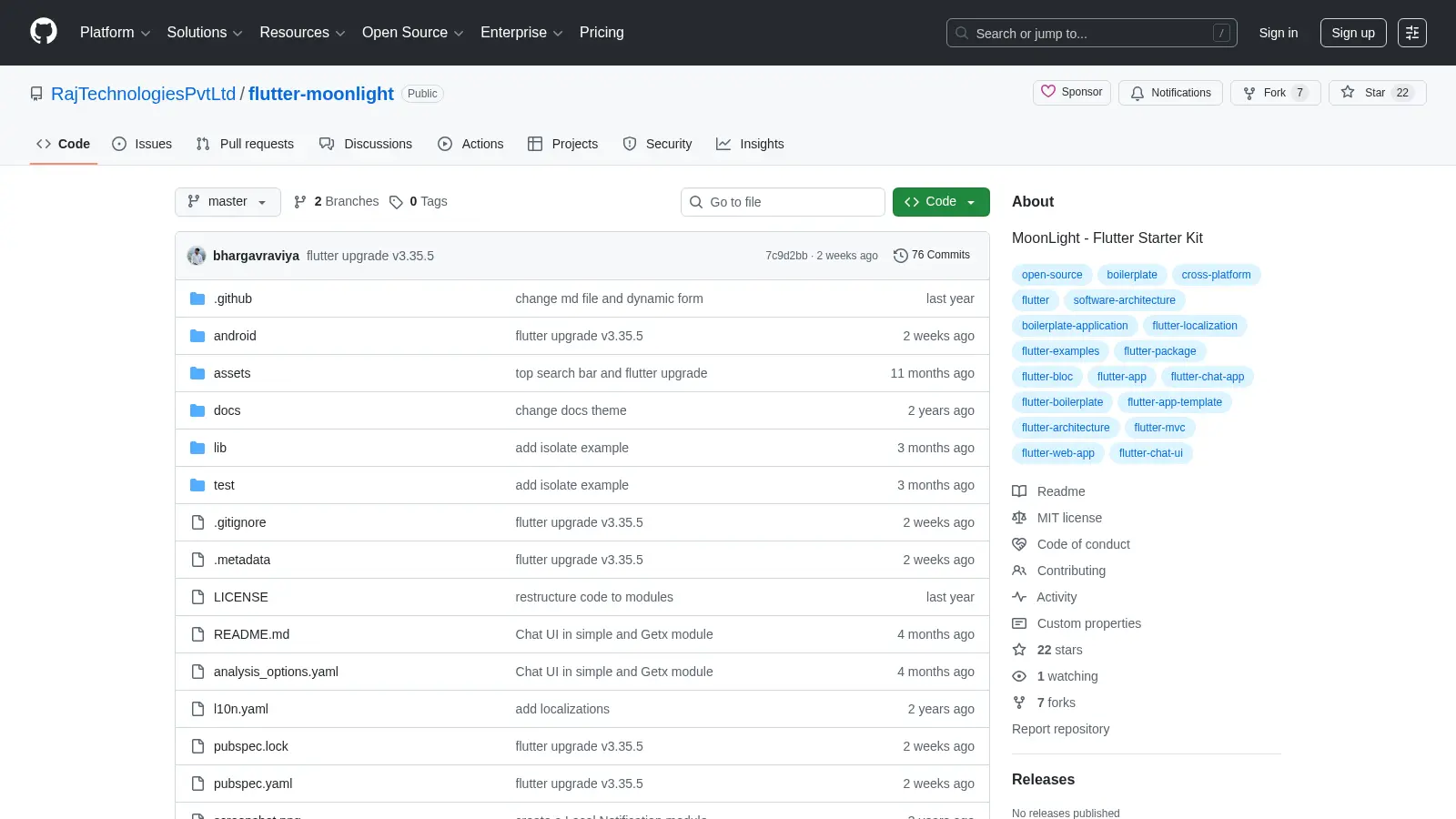Expand the Solutions menu
Viewport: 1456px width, 819px height.
point(205,33)
